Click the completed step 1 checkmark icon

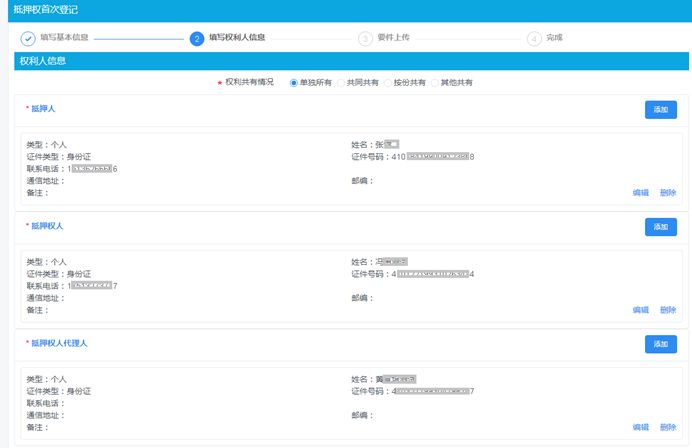(x=28, y=39)
